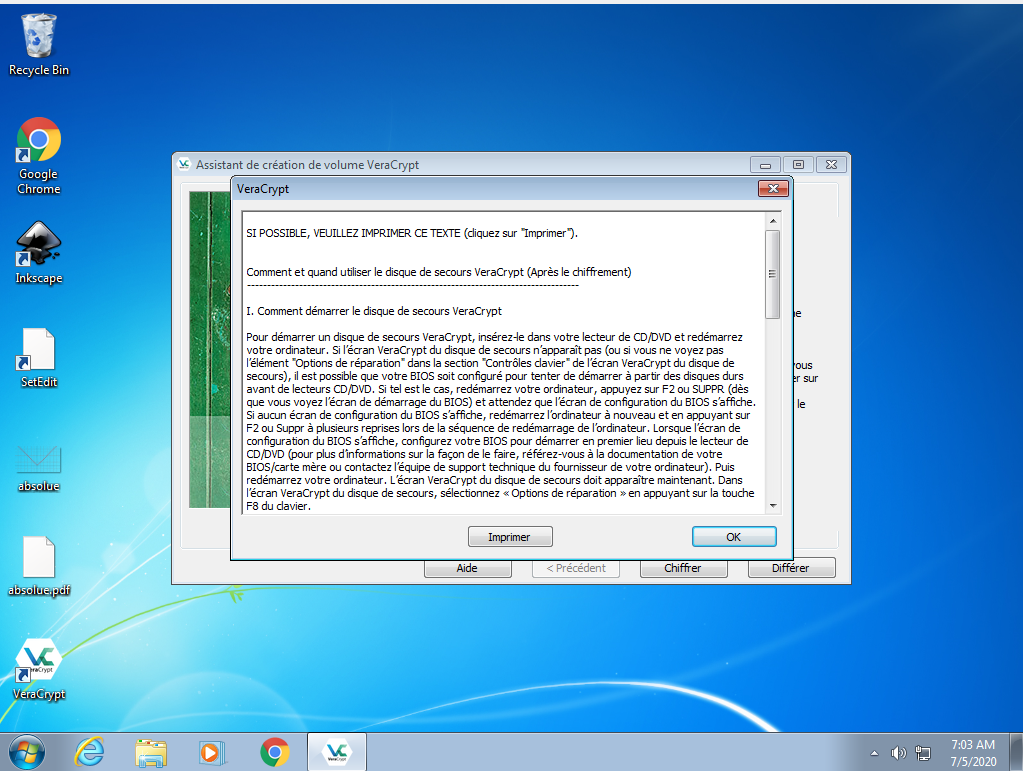Open the absolue.pdf file icon
Viewport: 1023px width, 771px height.
click(x=38, y=558)
